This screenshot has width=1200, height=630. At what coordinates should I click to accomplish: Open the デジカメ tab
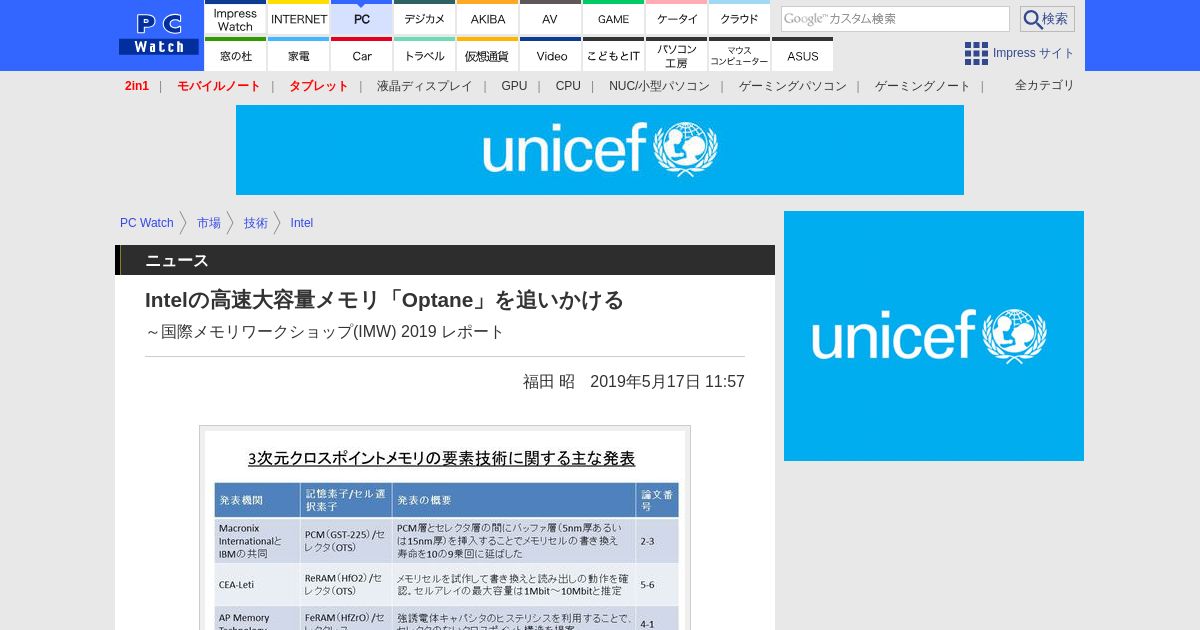pos(425,17)
